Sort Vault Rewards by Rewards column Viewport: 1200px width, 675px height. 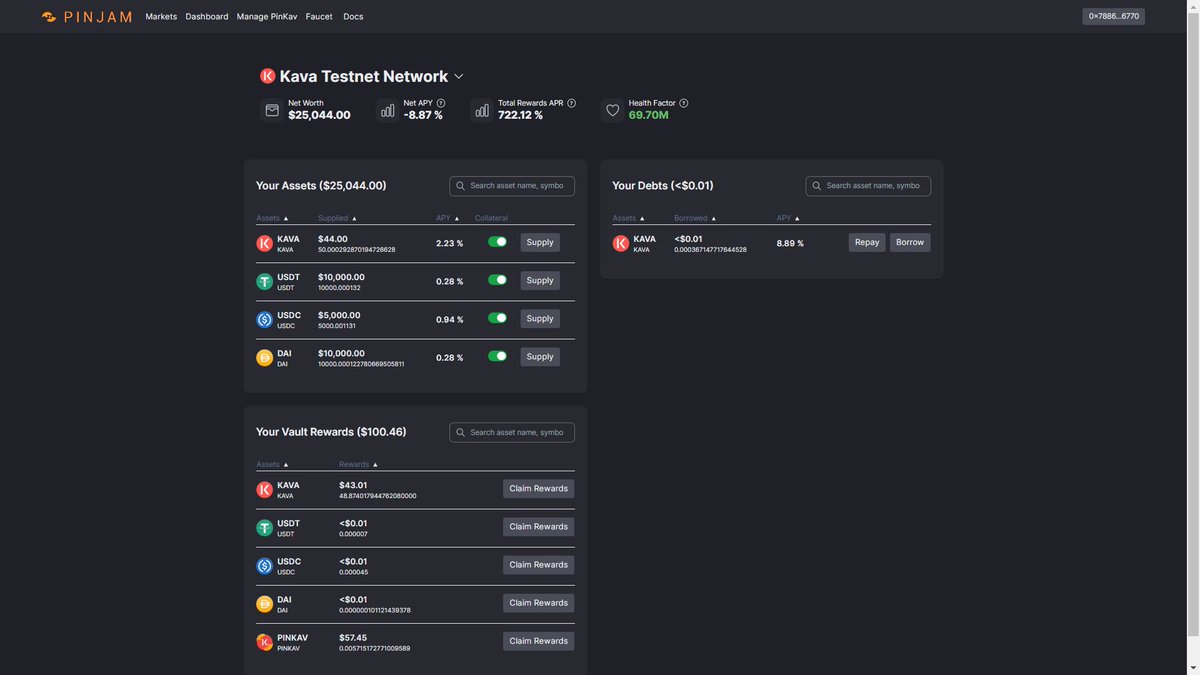[359, 465]
